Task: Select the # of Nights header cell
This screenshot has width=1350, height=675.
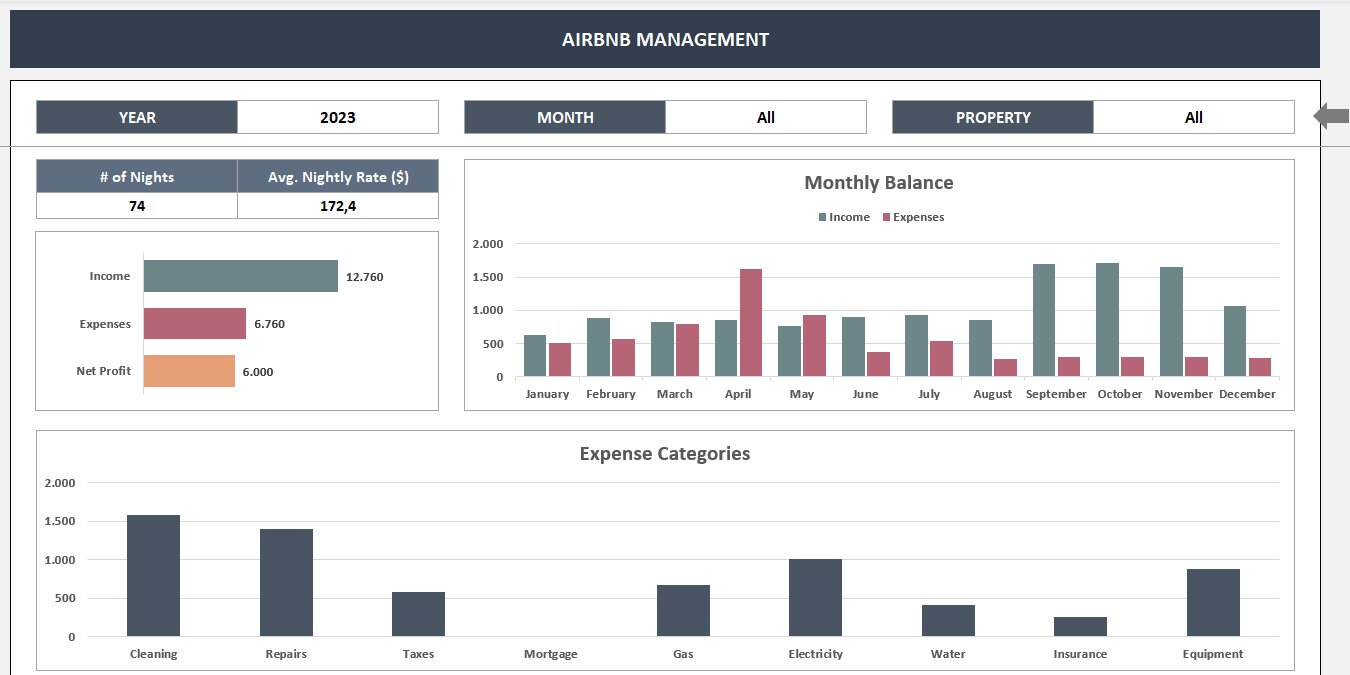Action: [x=137, y=177]
